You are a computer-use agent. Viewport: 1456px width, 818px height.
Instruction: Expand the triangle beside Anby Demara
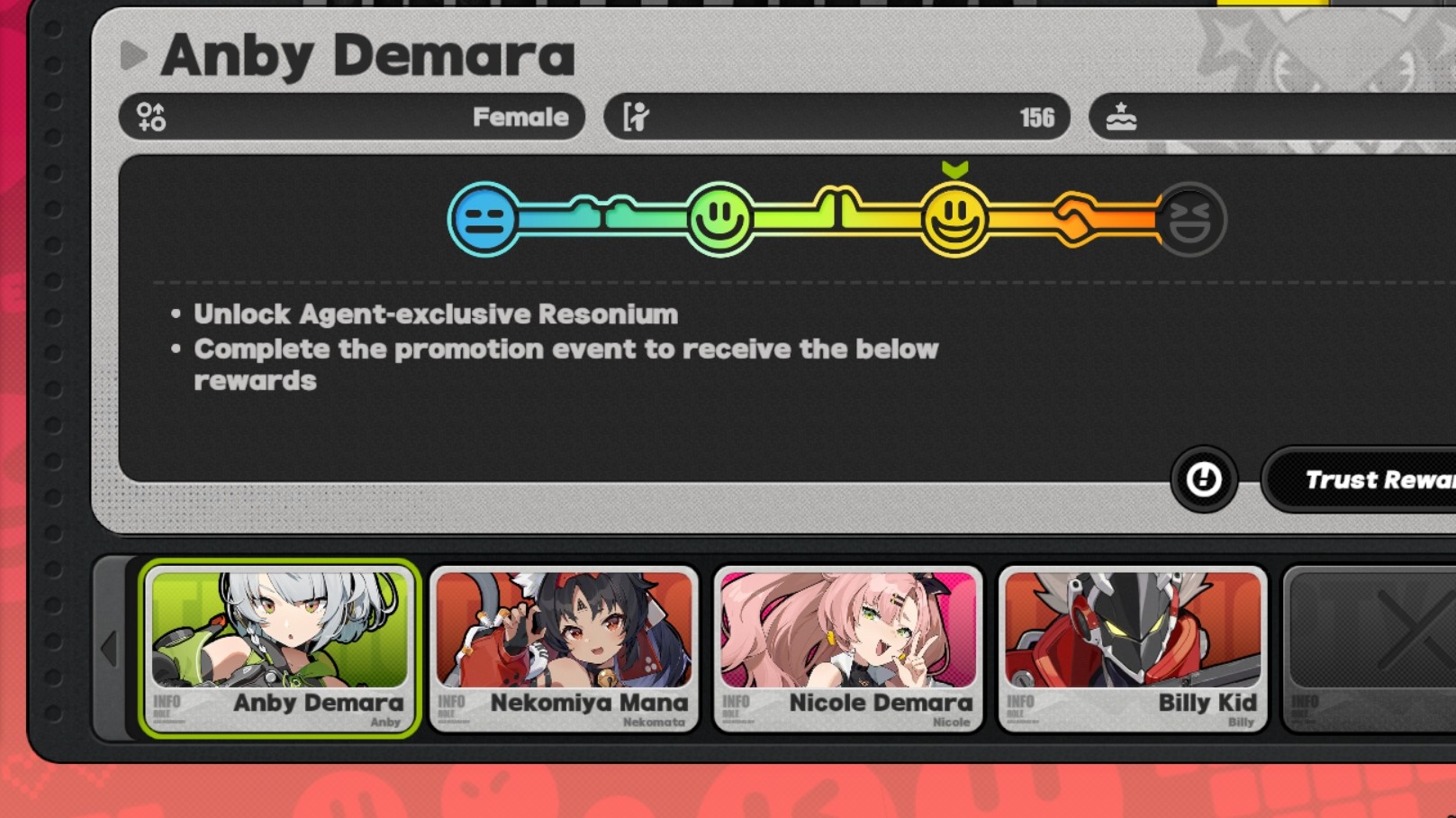133,56
